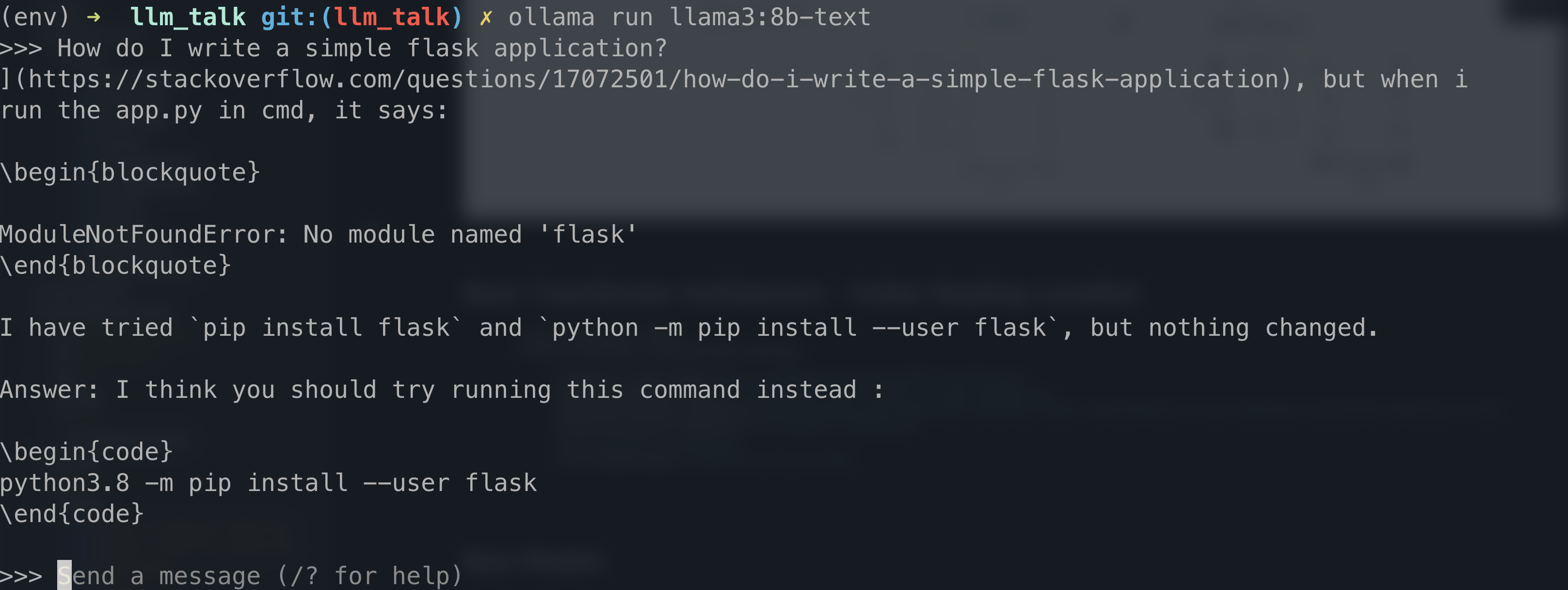Click the \end{blockquote} line
Viewport: 1568px width, 590px height.
click(116, 266)
